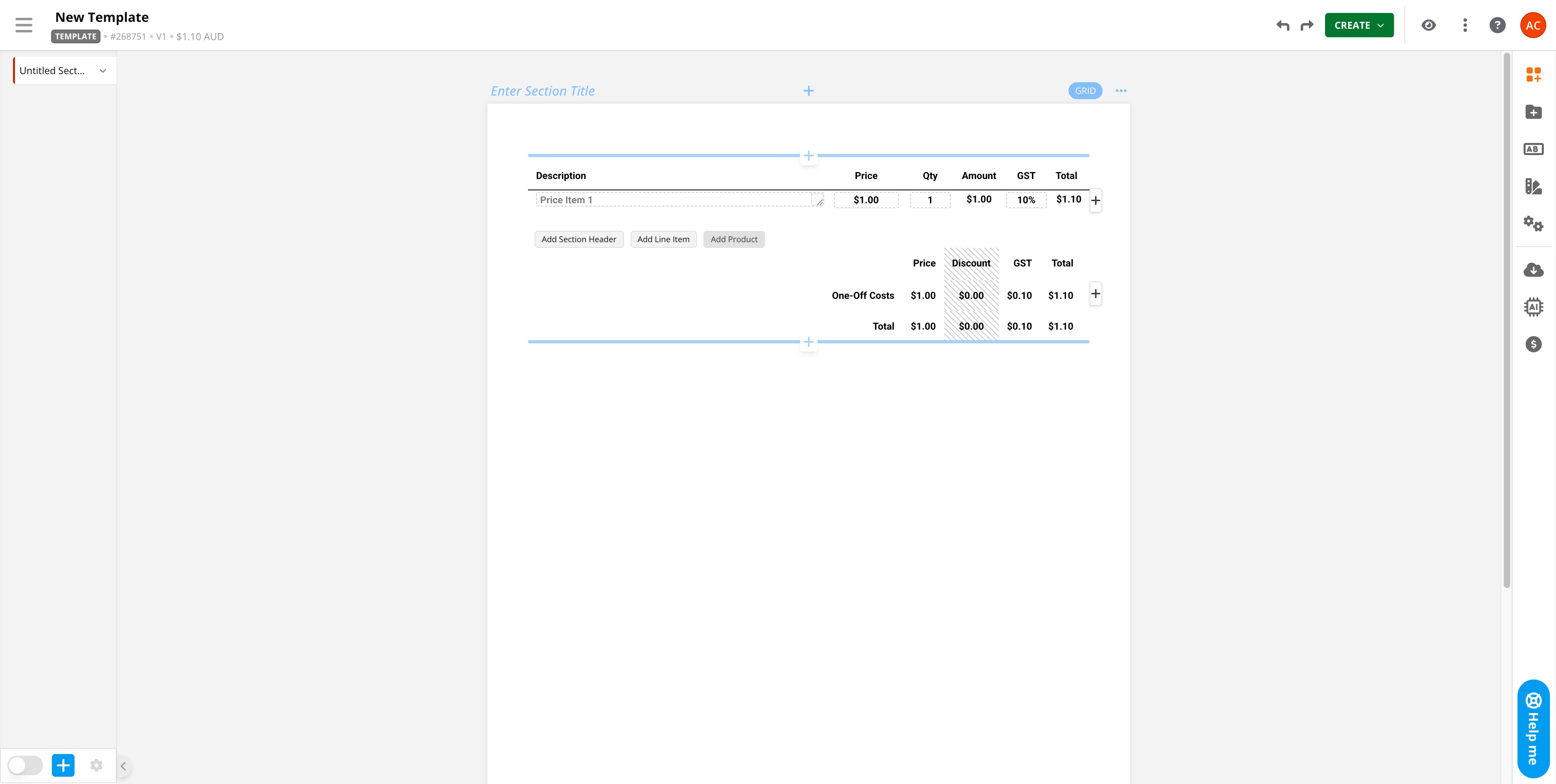The image size is (1556, 784).
Task: Collapse the left sidebar panel arrow
Action: 123,766
